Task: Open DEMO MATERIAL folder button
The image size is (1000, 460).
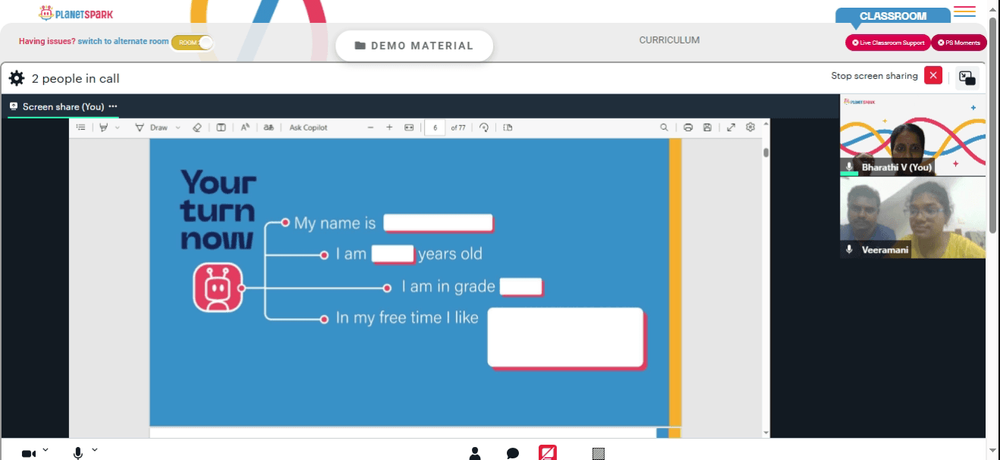Action: (x=414, y=46)
